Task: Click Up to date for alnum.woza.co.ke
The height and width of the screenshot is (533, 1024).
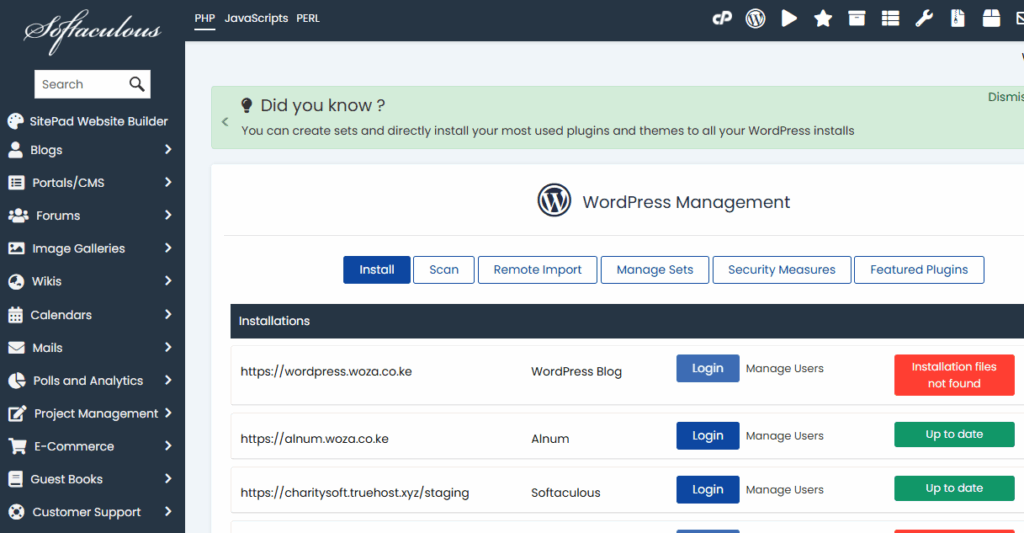Action: tap(954, 434)
